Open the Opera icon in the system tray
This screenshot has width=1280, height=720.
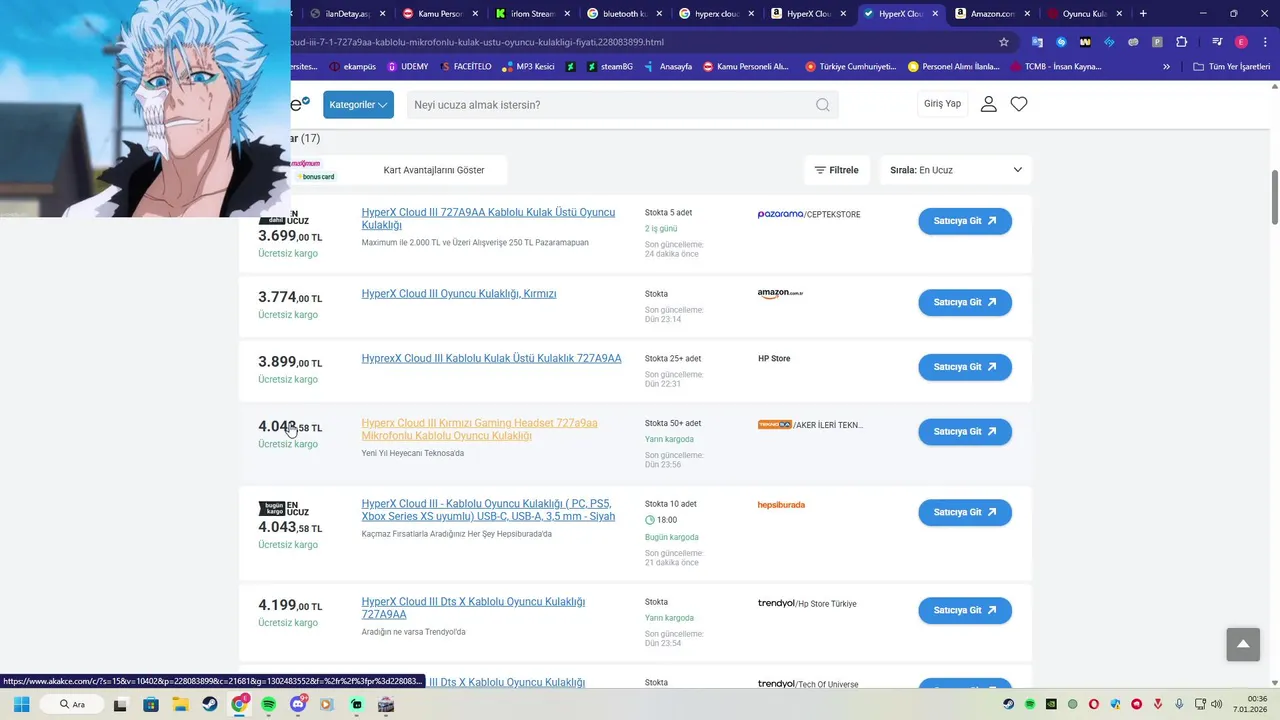[x=1094, y=705]
